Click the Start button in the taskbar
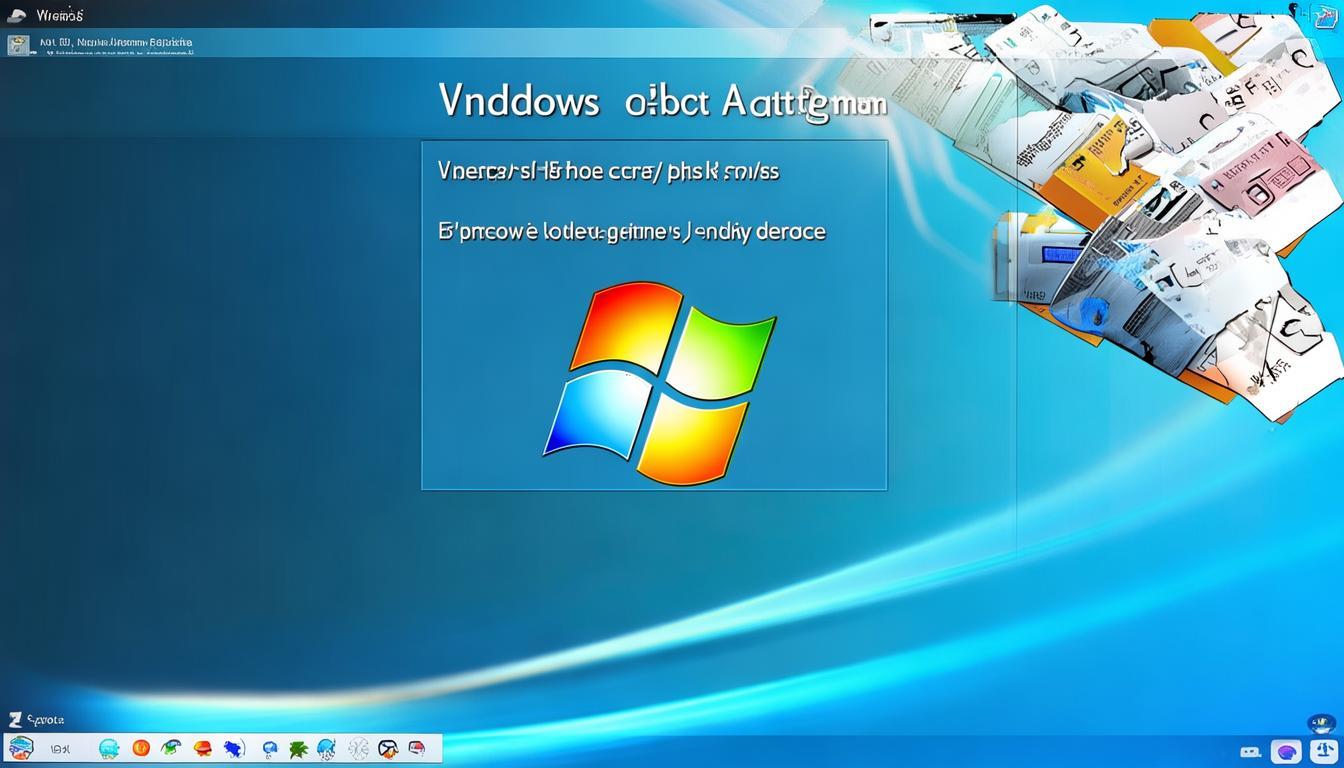Image resolution: width=1344 pixels, height=768 pixels. [20, 748]
